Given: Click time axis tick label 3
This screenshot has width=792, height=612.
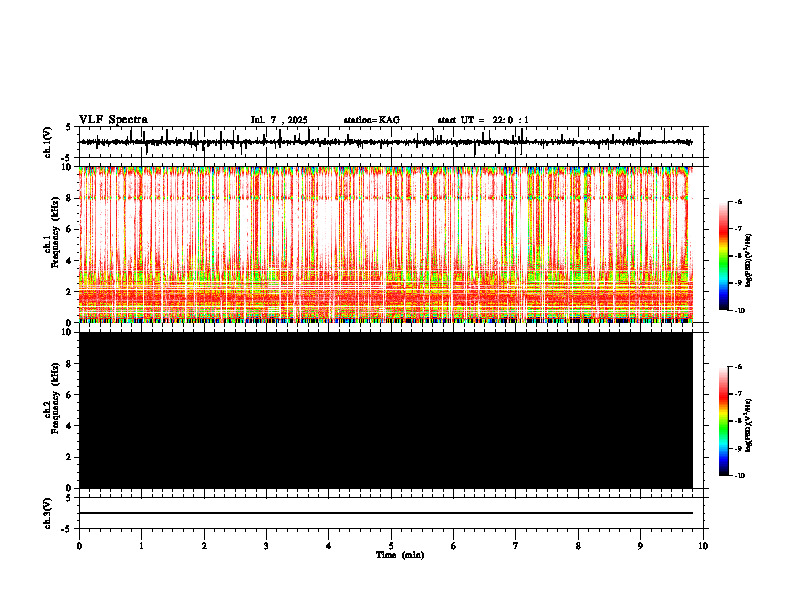Looking at the screenshot, I should (x=266, y=546).
